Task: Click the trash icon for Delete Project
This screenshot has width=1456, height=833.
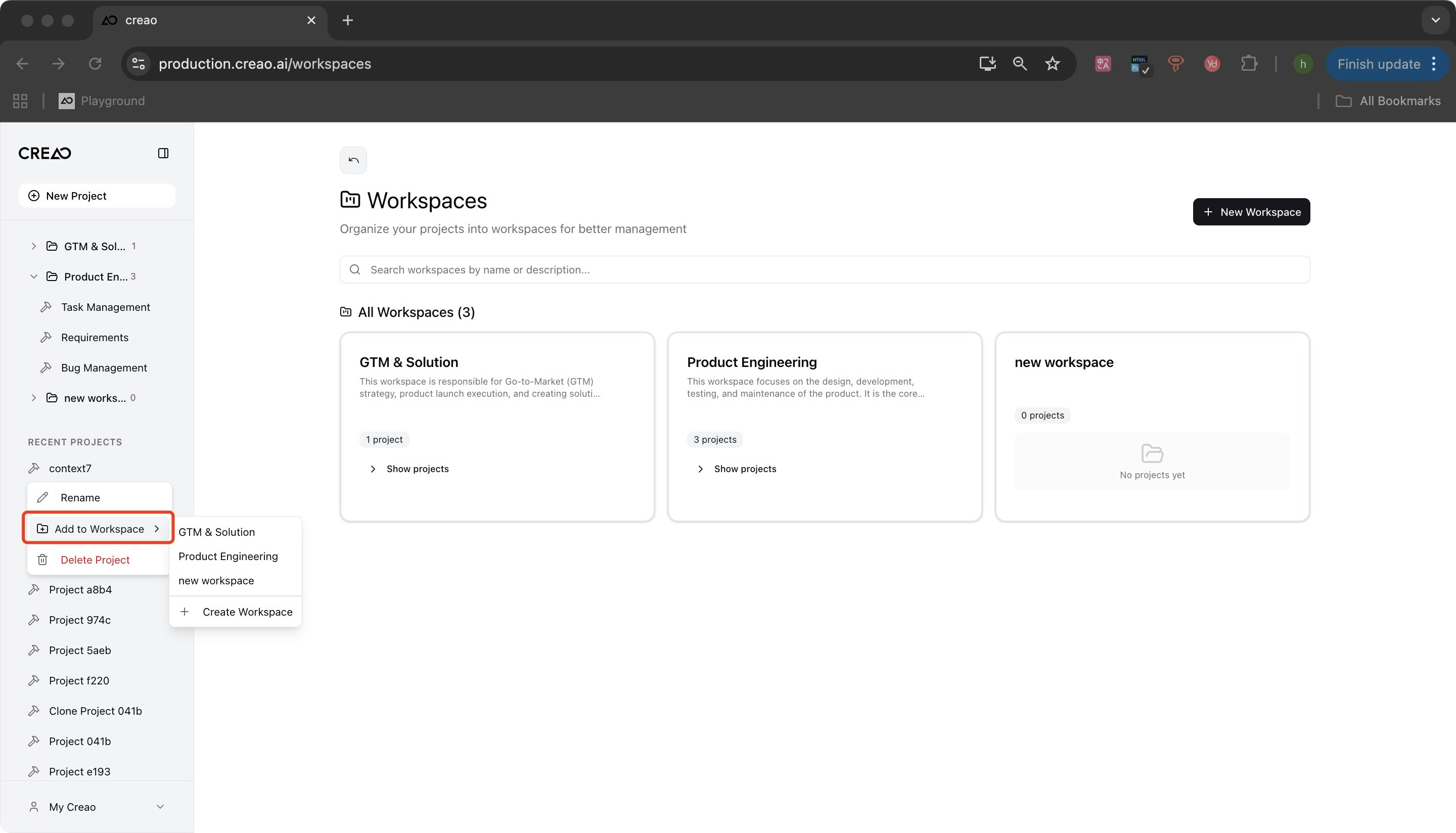Action: tap(42, 560)
